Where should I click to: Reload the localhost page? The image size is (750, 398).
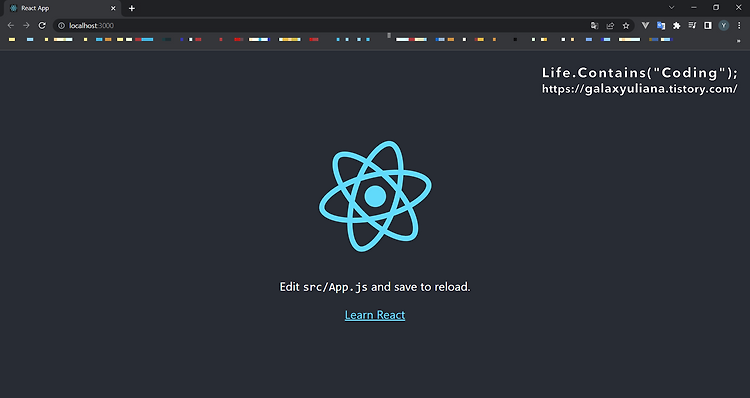click(x=42, y=25)
